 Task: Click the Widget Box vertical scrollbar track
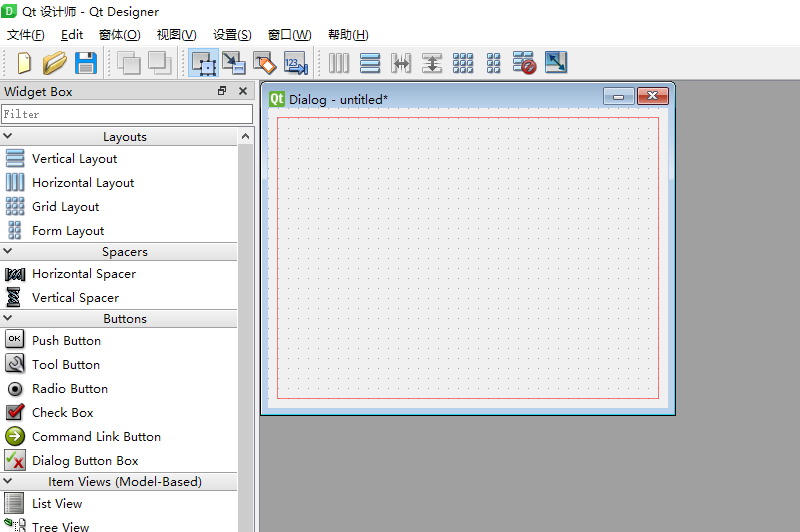click(x=245, y=337)
